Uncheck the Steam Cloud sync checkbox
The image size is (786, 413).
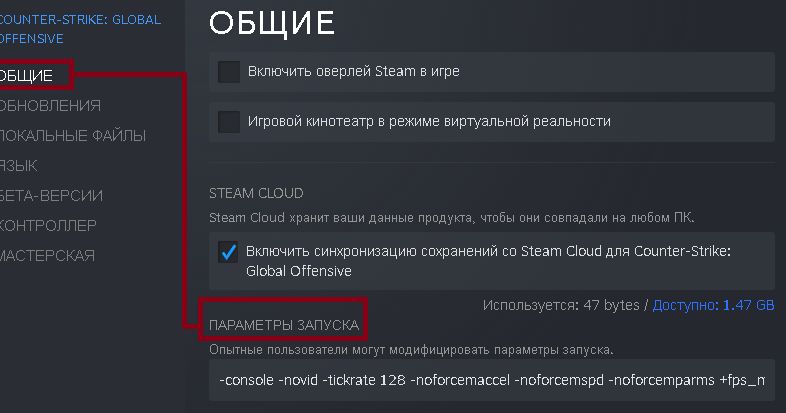(x=229, y=252)
